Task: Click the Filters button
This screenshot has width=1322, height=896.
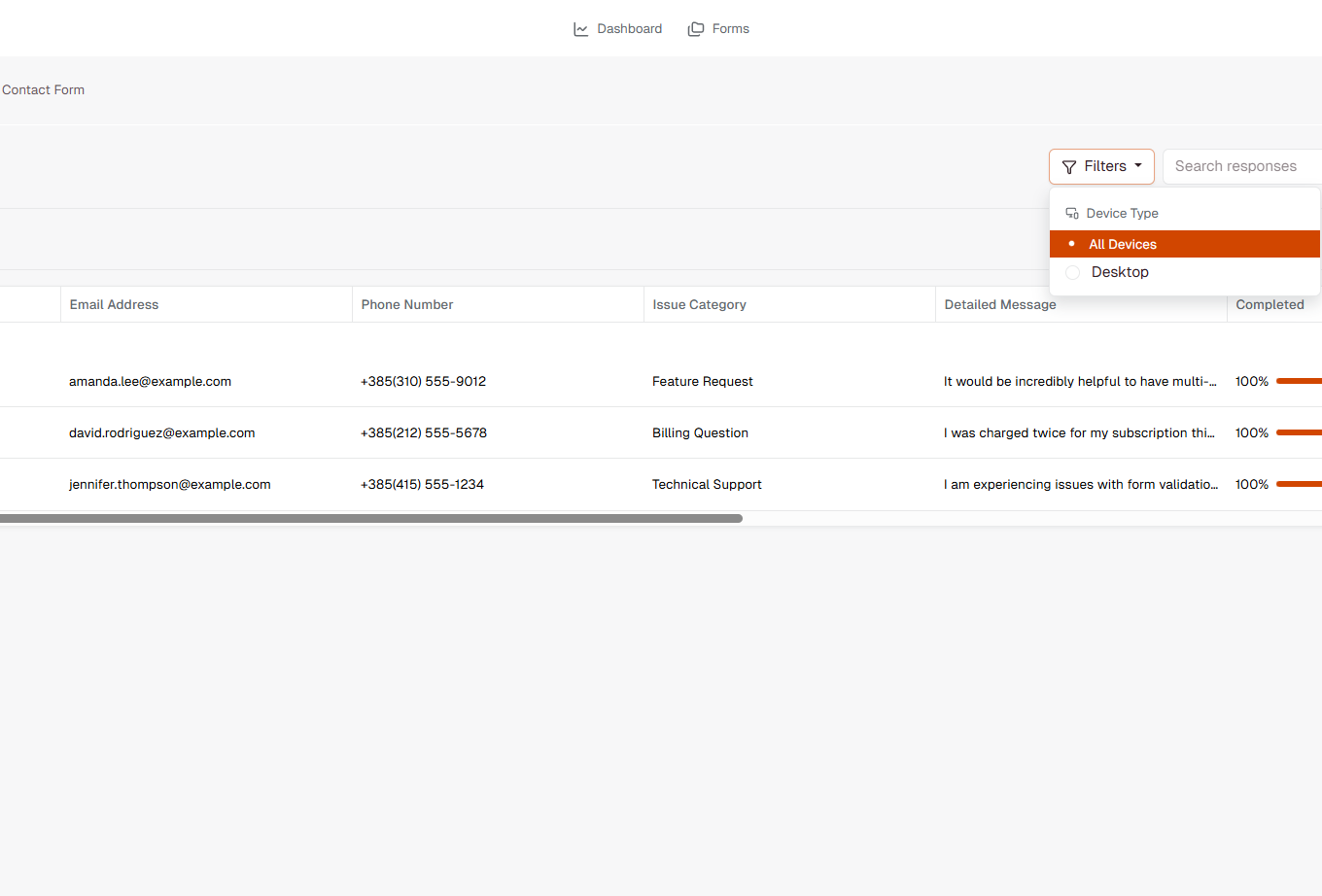Action: 1101,166
